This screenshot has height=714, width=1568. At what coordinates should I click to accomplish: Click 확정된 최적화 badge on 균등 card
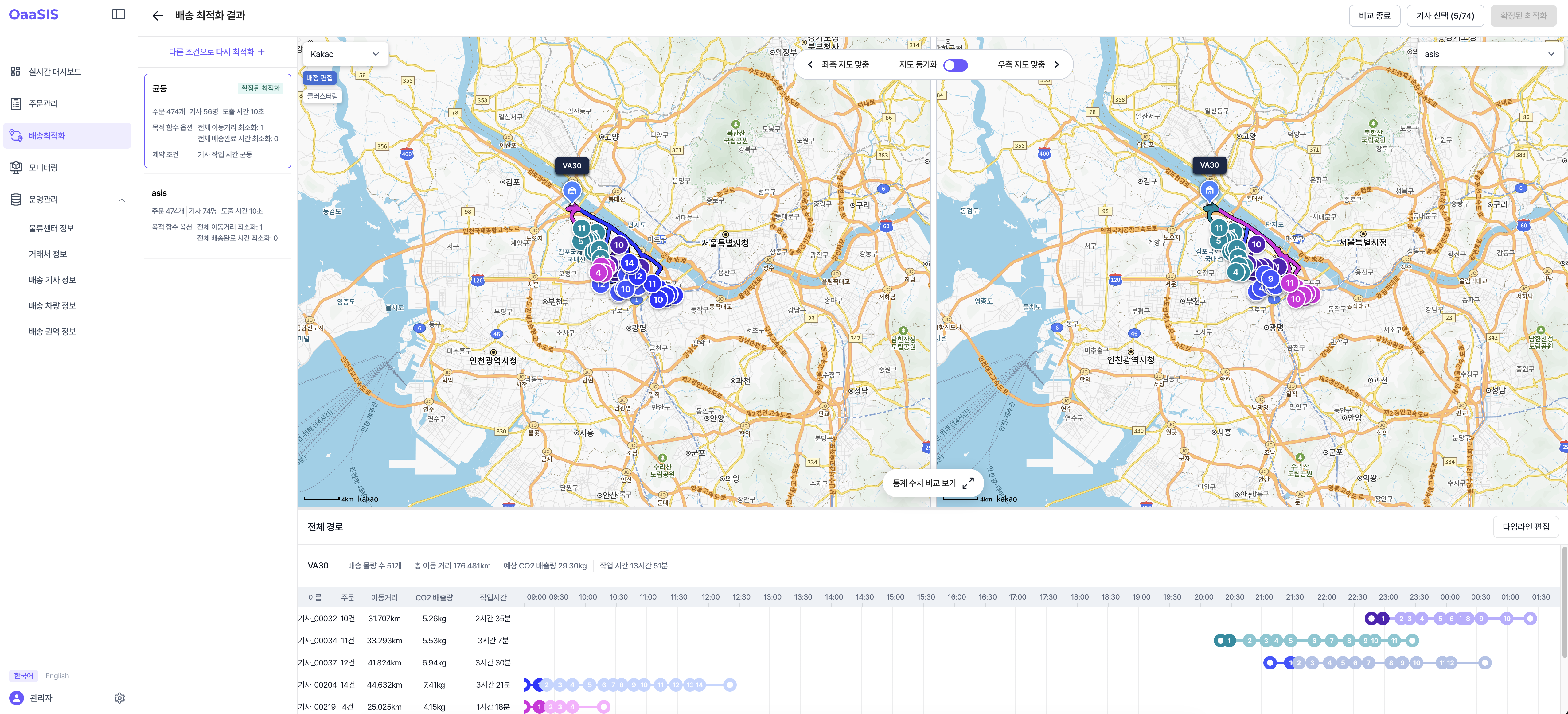[x=260, y=88]
